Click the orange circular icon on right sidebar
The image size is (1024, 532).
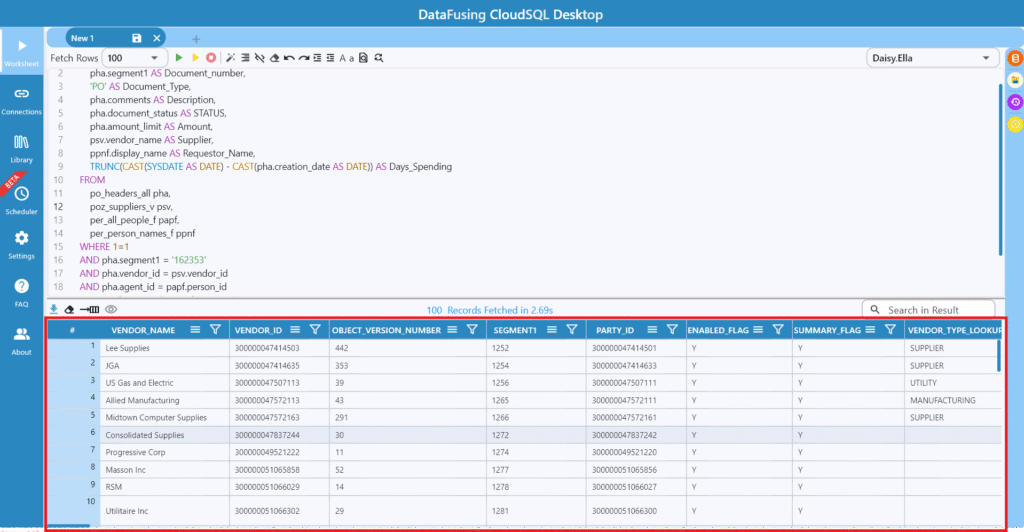[1015, 58]
